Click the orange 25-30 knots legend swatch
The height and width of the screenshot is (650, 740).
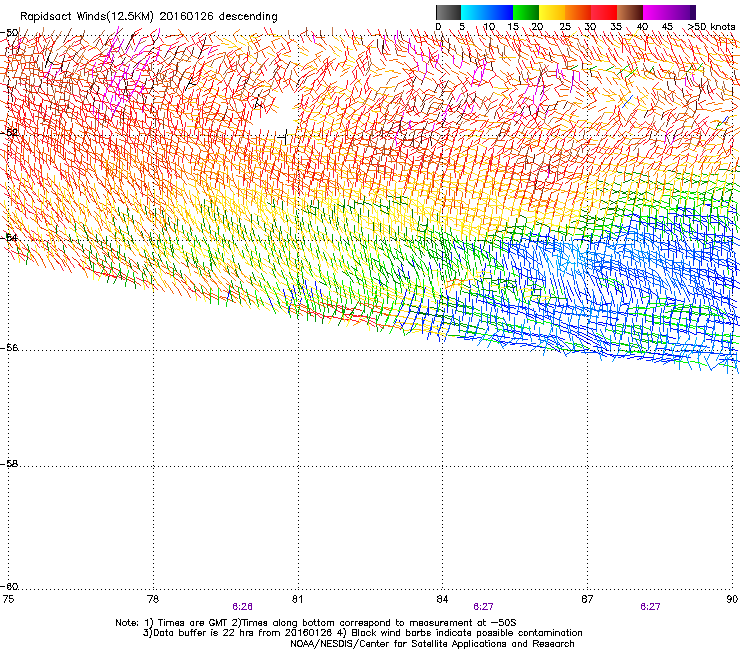point(578,12)
